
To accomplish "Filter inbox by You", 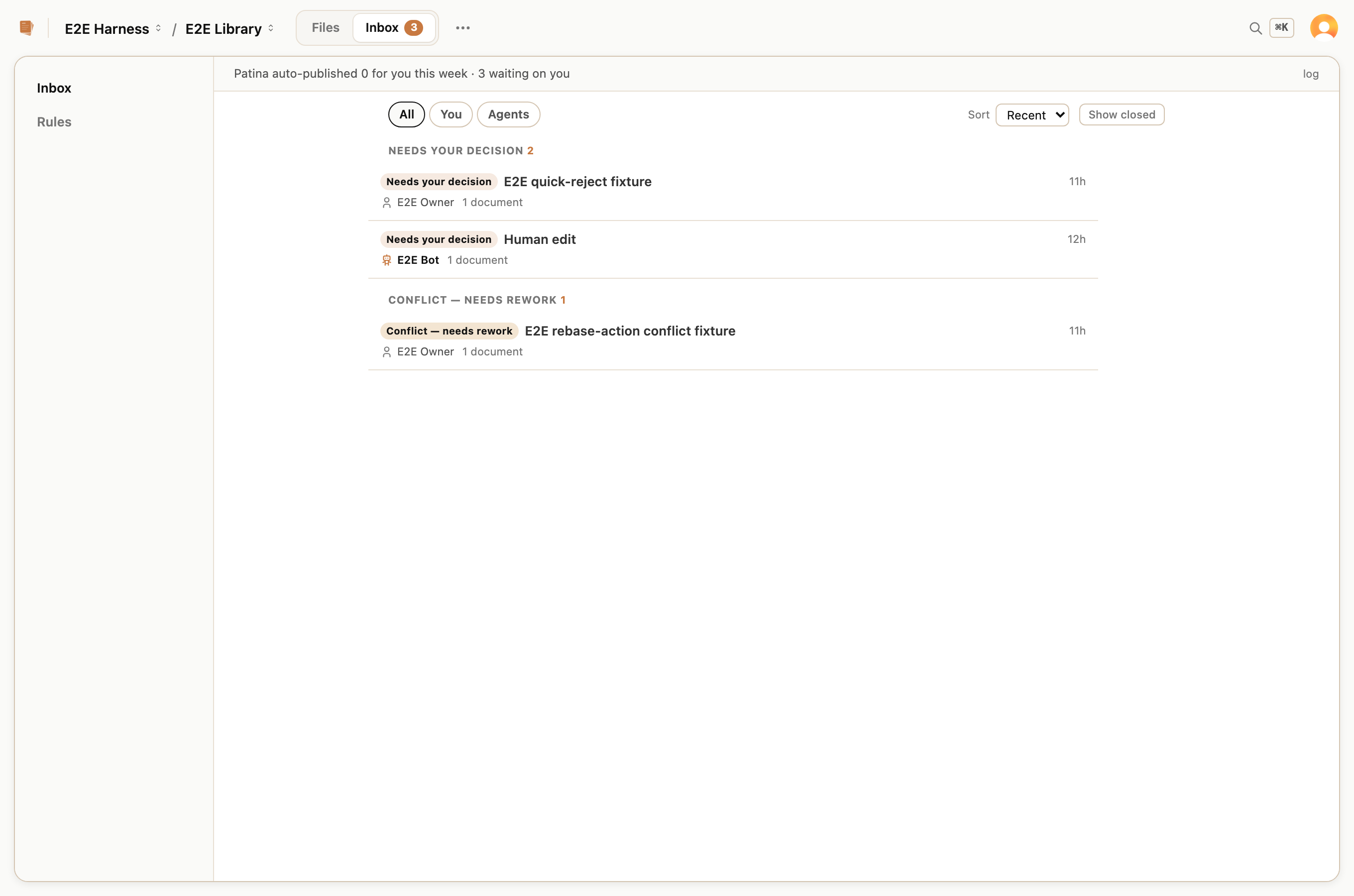I will pos(451,114).
